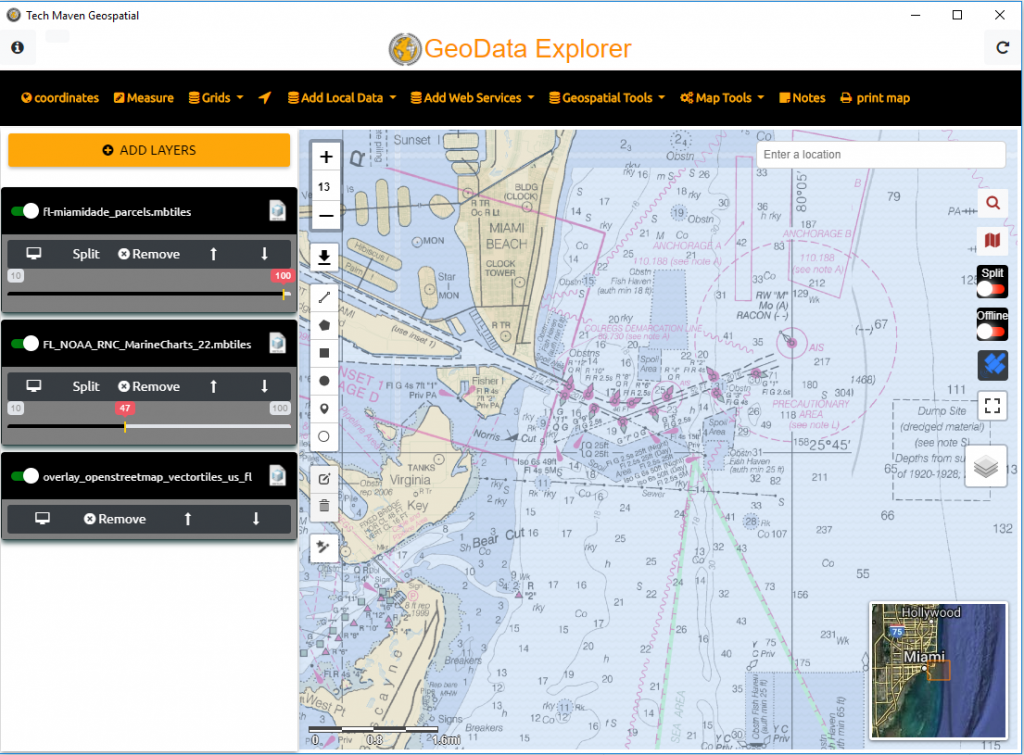Open the location search magnifier tool

[992, 202]
